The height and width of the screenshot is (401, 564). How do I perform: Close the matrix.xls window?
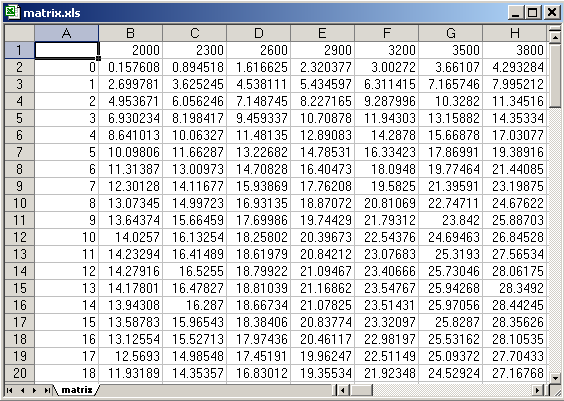[551, 13]
